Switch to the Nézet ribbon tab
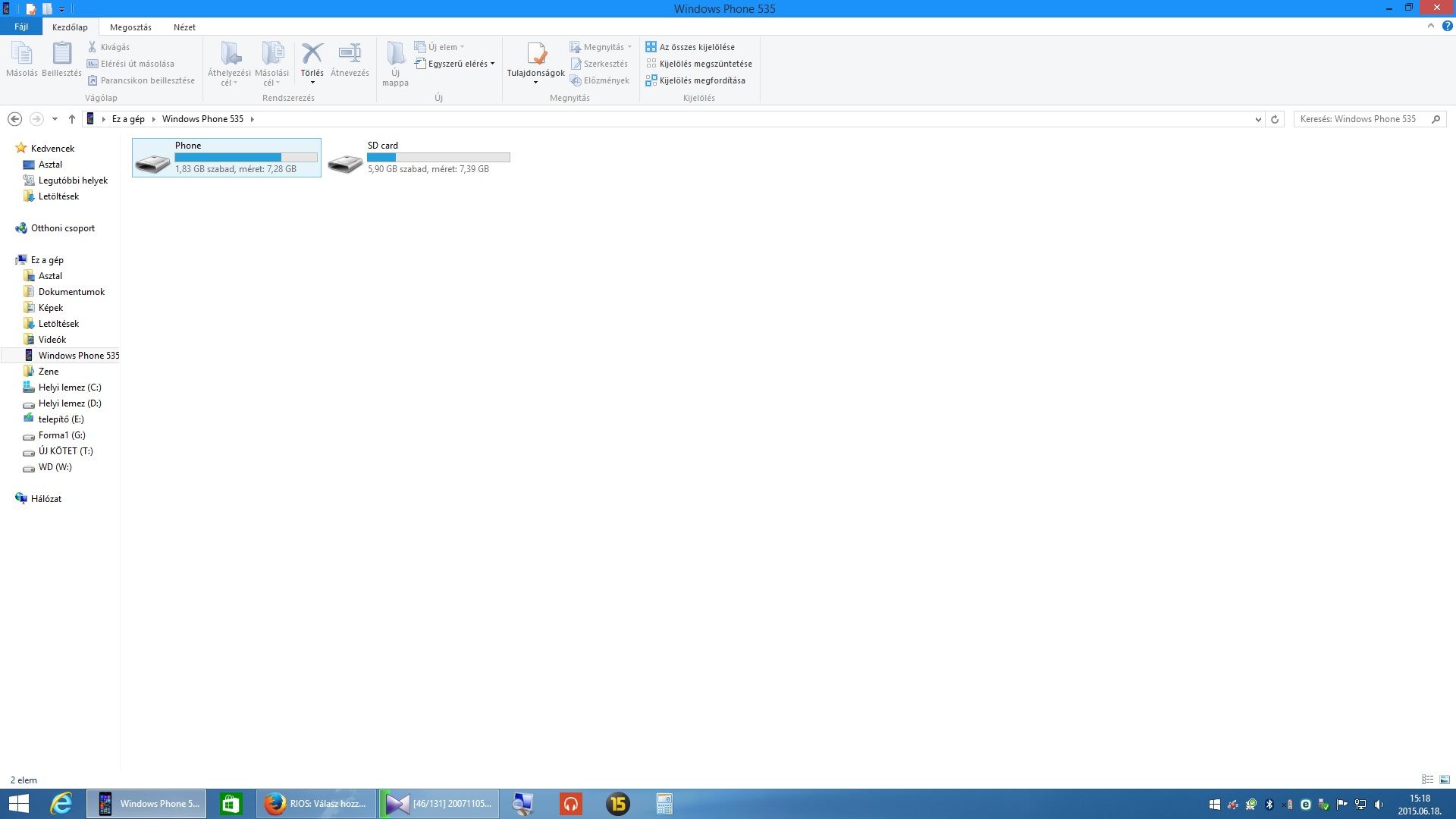The width and height of the screenshot is (1456, 819). tap(184, 27)
